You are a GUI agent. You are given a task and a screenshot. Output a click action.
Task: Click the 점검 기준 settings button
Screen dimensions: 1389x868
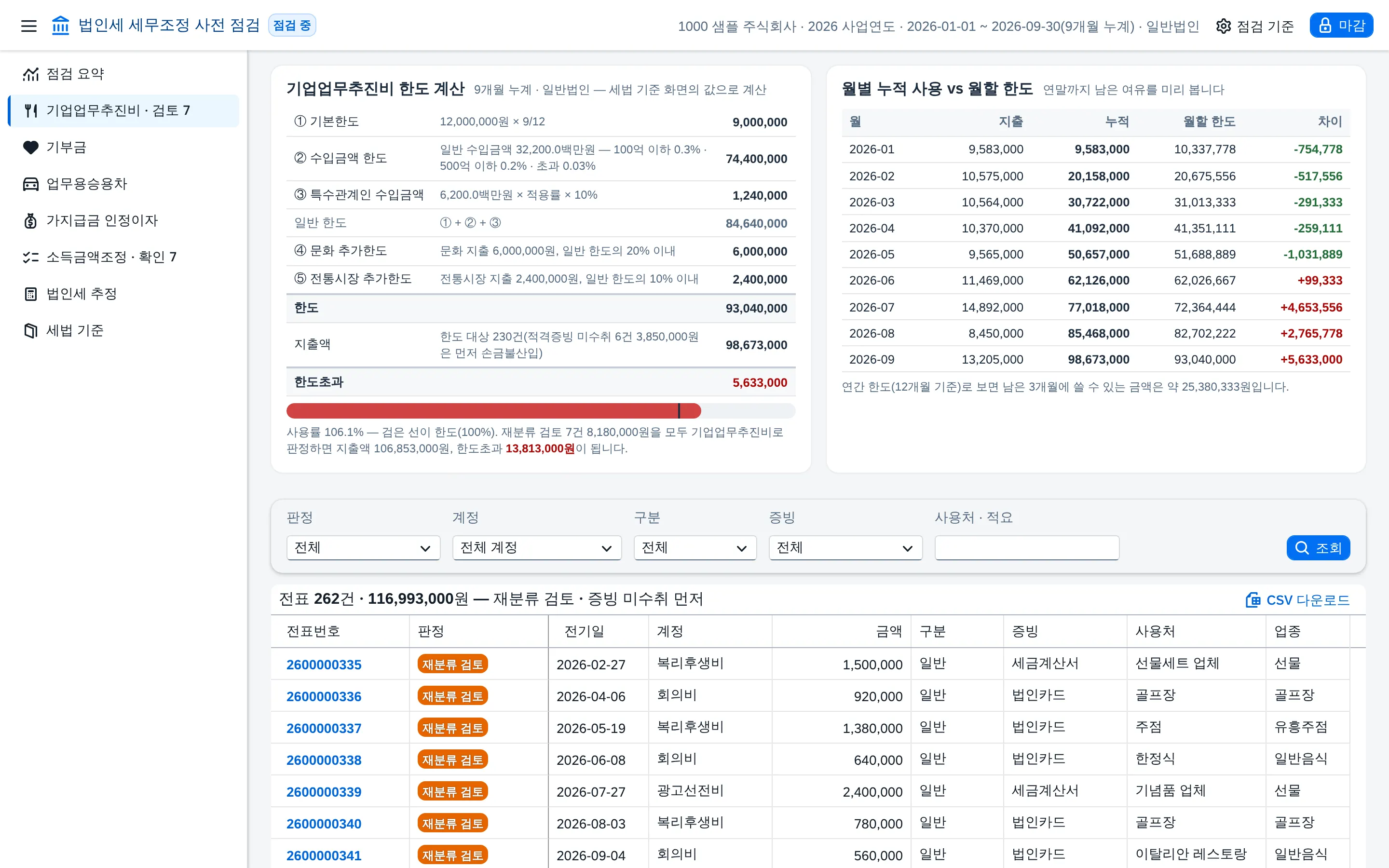tap(1255, 26)
